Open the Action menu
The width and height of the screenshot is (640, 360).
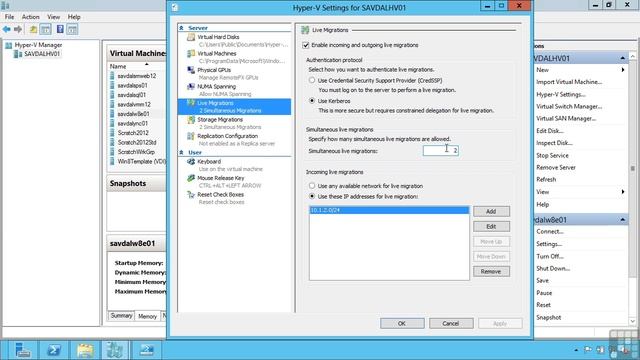coord(31,17)
